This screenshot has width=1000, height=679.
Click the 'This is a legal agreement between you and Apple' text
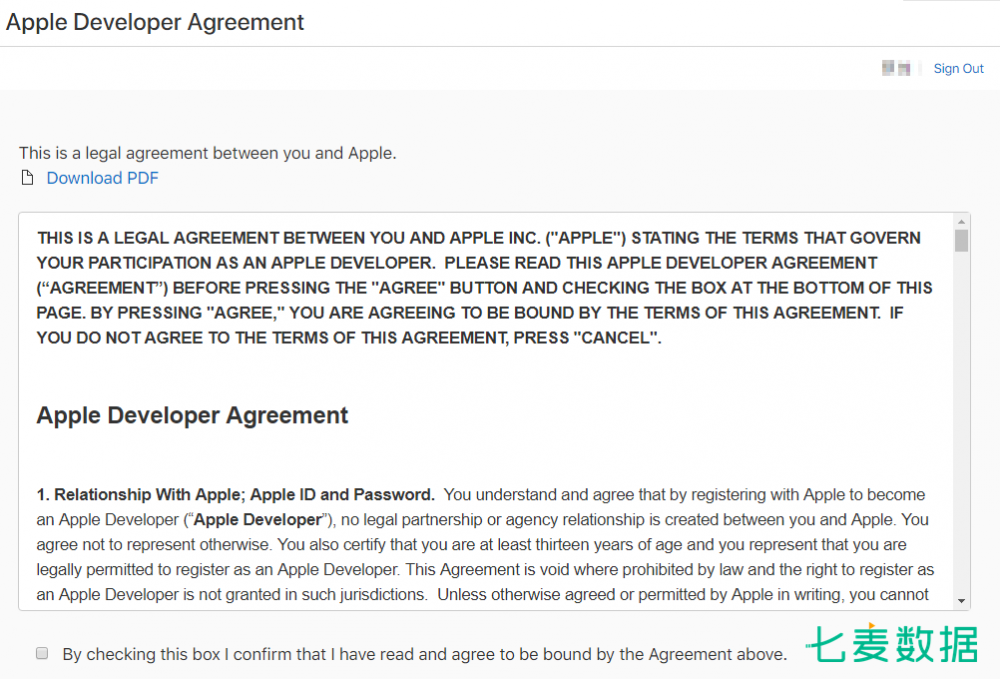[208, 153]
